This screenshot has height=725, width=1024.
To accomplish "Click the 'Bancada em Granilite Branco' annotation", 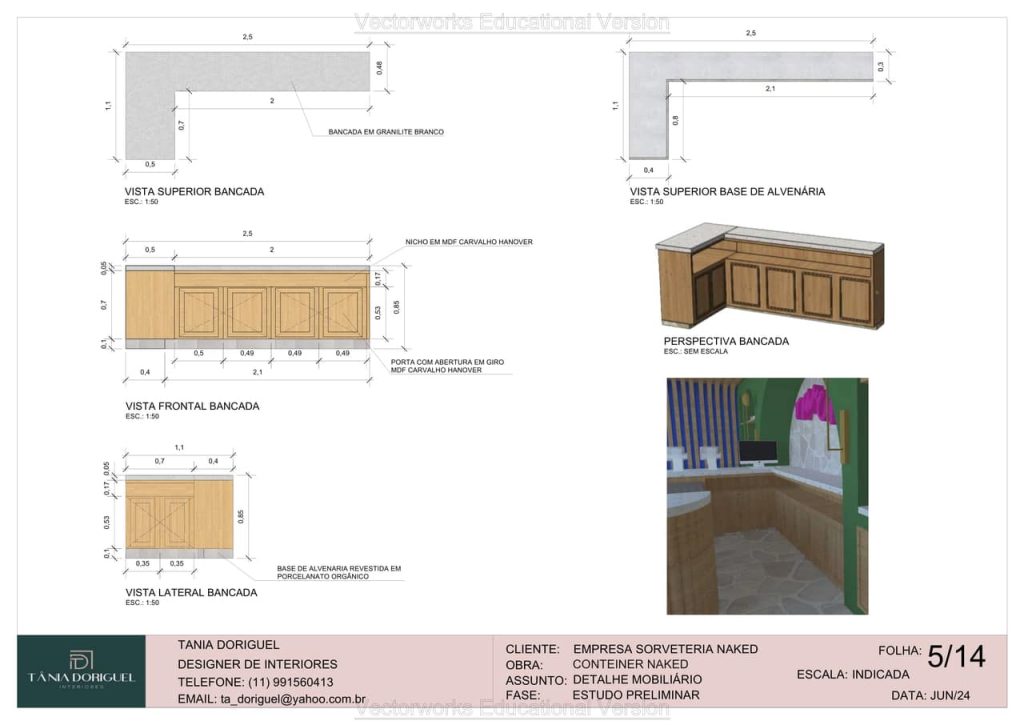I will point(385,132).
